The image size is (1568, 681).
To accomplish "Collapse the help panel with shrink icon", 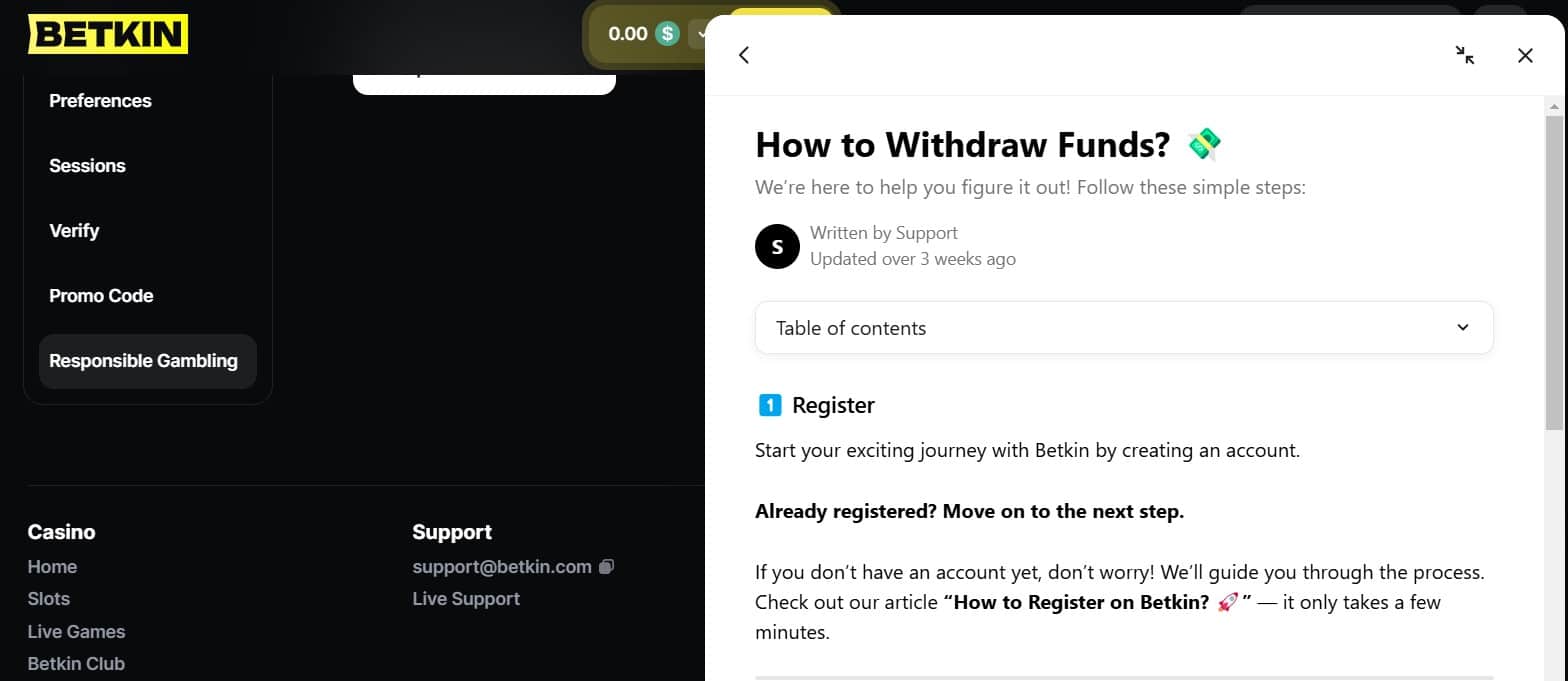I will click(1465, 55).
